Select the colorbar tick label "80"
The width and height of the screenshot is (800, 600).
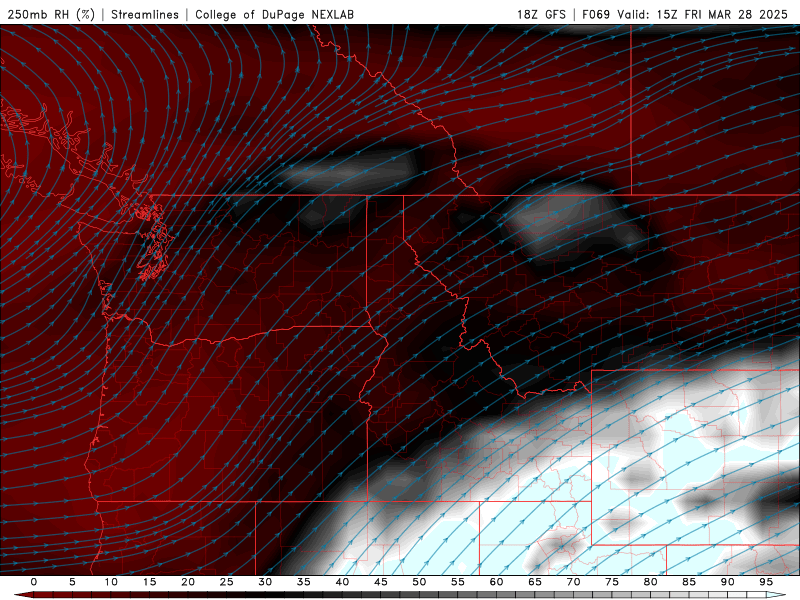coord(650,582)
